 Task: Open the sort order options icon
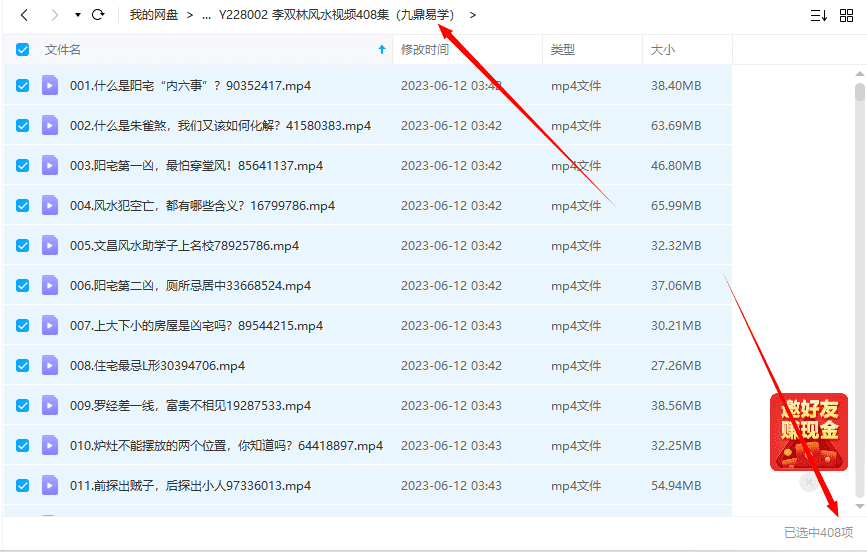[x=818, y=15]
